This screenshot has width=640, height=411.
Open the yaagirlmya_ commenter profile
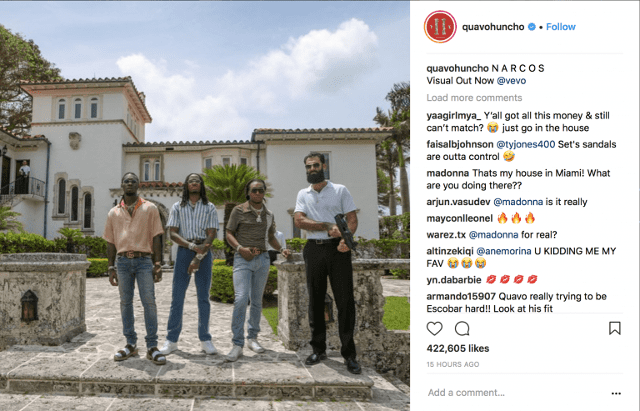click(454, 116)
